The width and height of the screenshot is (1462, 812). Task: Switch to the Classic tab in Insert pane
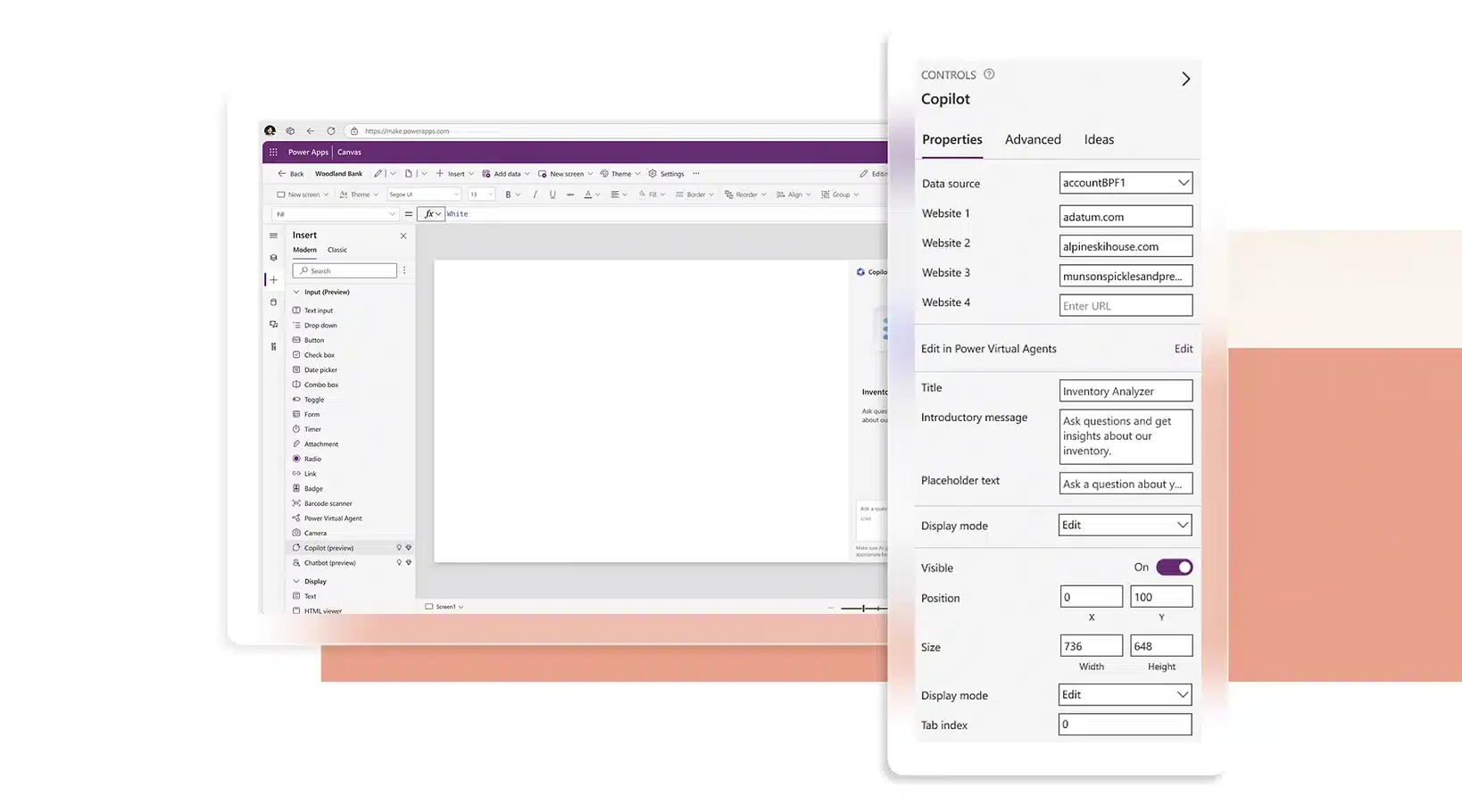tap(337, 250)
